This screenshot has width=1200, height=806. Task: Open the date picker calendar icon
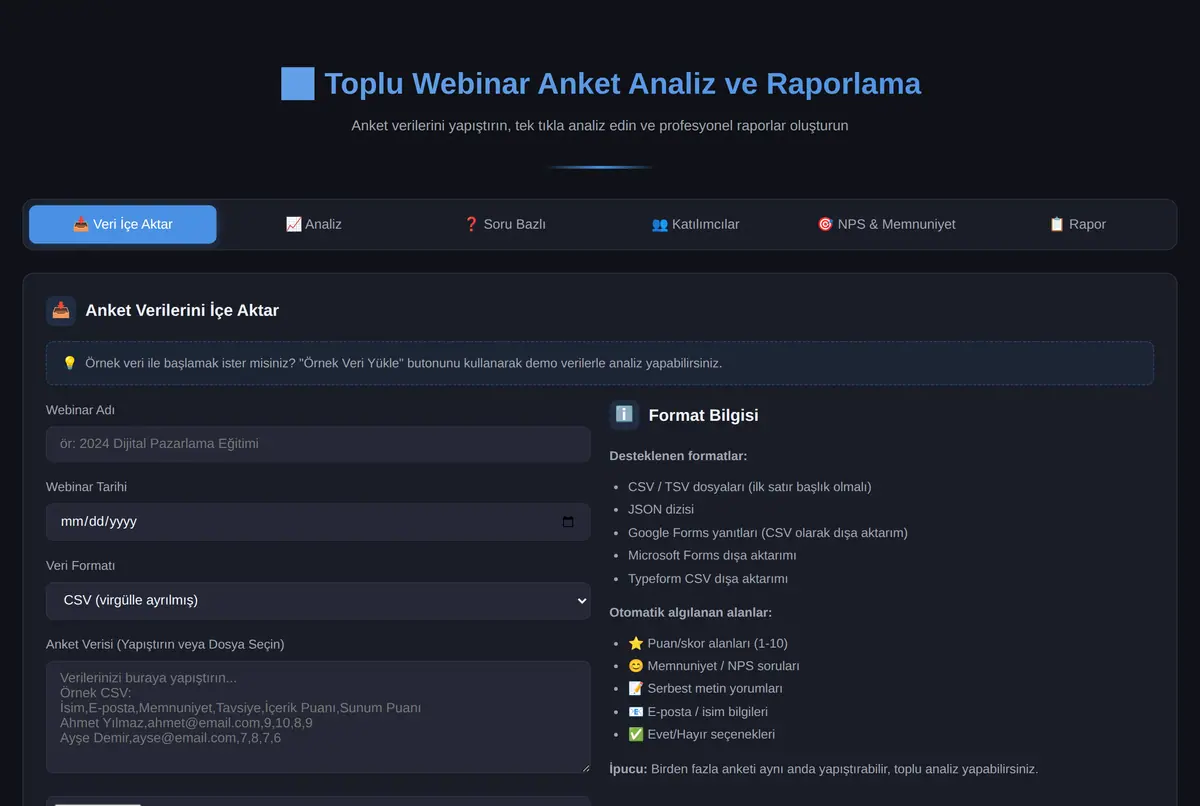[568, 522]
